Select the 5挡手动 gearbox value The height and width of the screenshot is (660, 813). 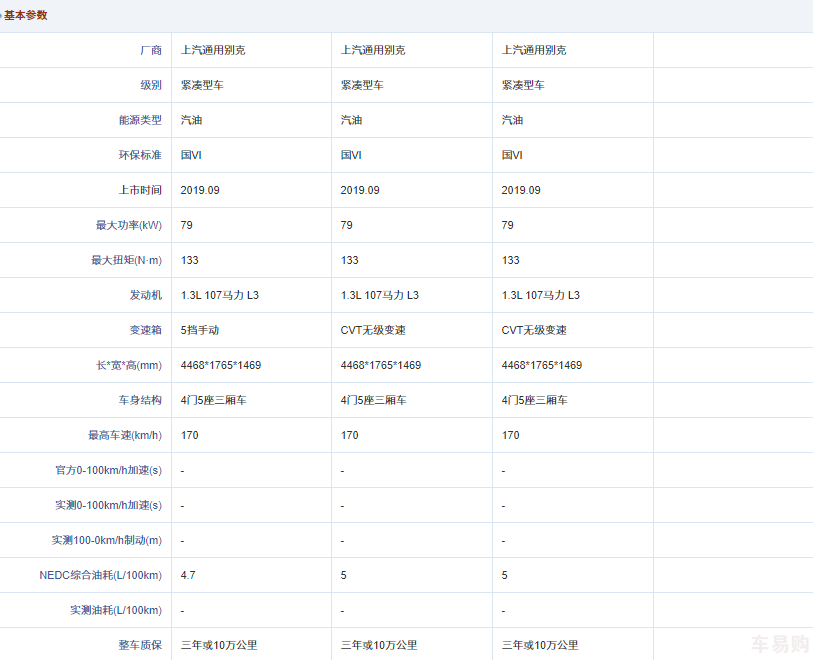click(x=200, y=330)
